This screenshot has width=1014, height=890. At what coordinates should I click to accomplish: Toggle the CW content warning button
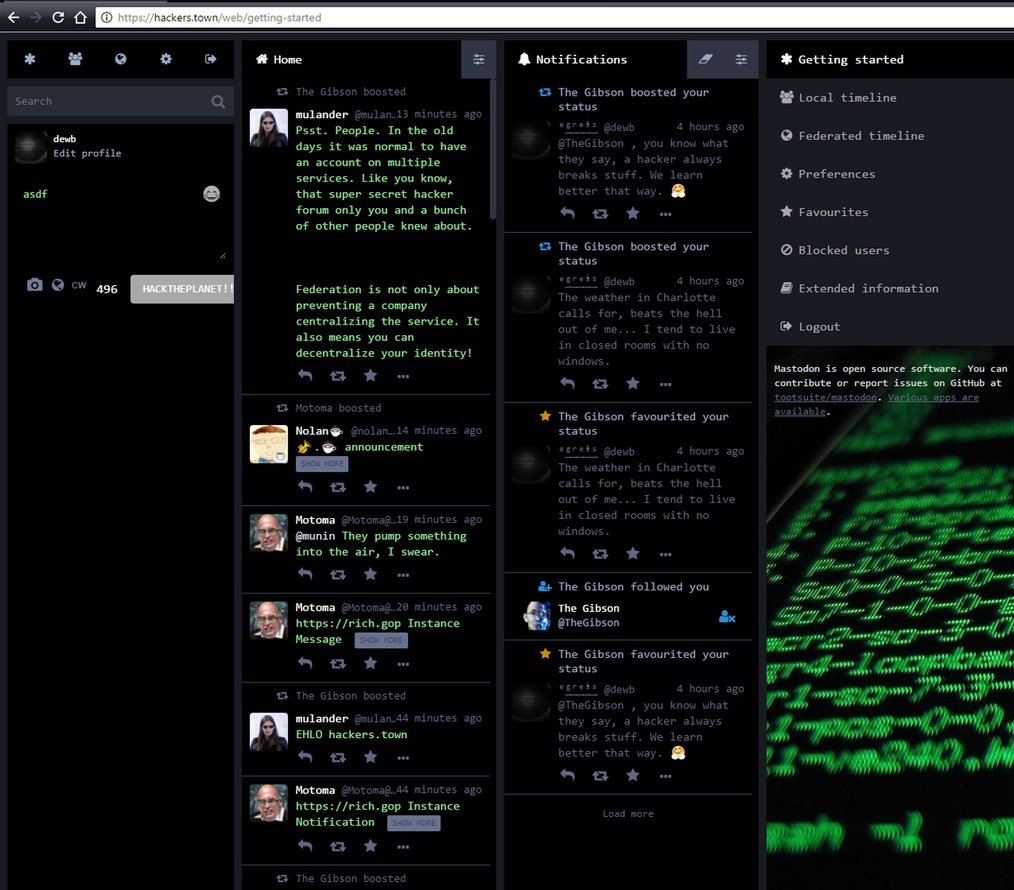[x=79, y=285]
